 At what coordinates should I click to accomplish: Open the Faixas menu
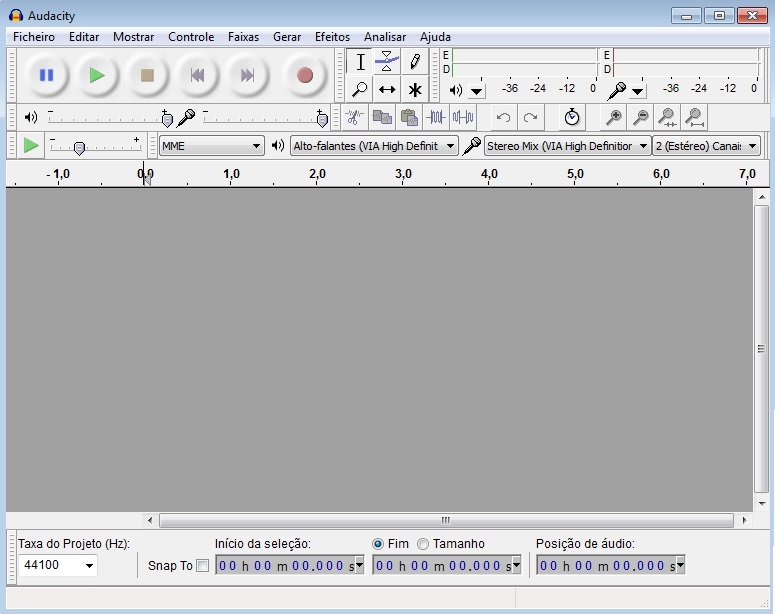point(243,37)
